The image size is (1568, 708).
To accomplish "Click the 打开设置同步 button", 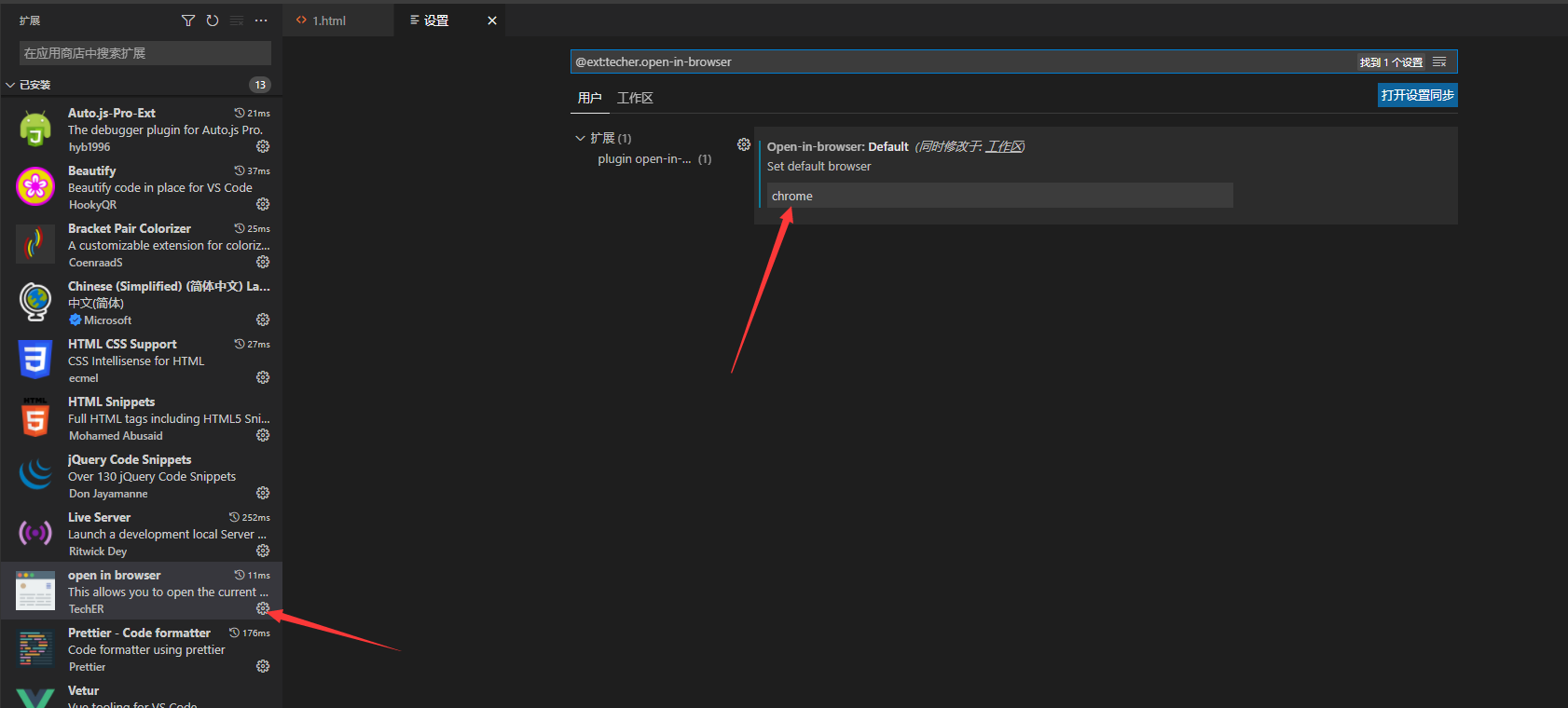I will pyautogui.click(x=1417, y=95).
